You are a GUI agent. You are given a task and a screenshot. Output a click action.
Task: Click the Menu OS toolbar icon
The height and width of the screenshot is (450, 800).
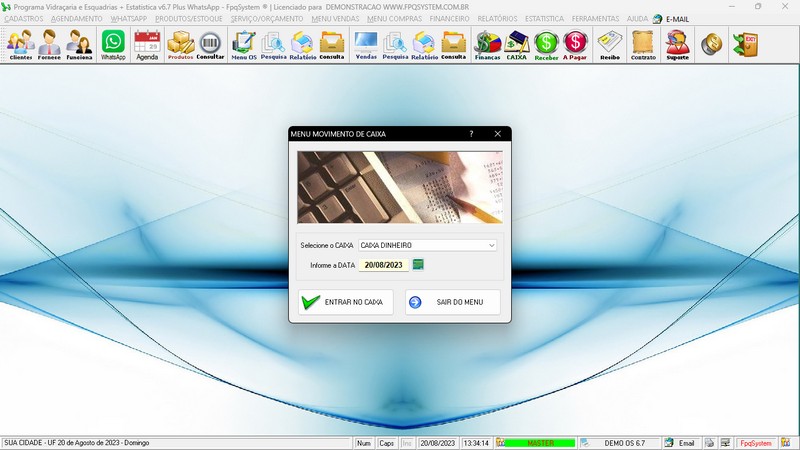(243, 45)
